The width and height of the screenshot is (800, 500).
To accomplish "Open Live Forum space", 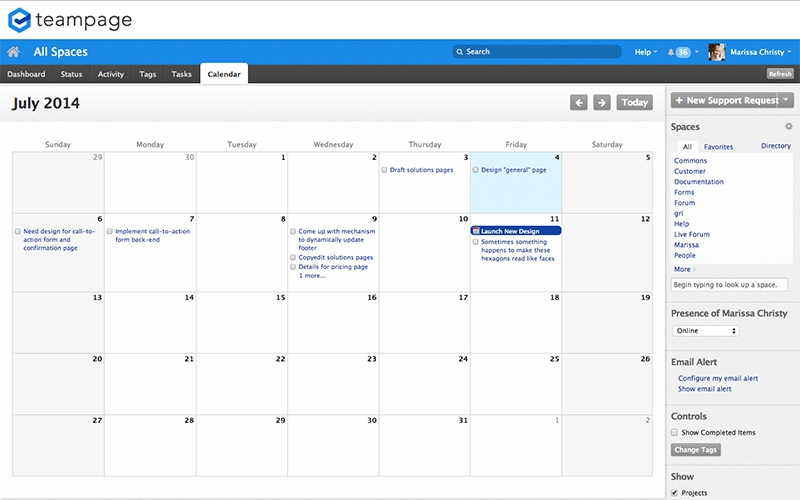I will (x=691, y=234).
